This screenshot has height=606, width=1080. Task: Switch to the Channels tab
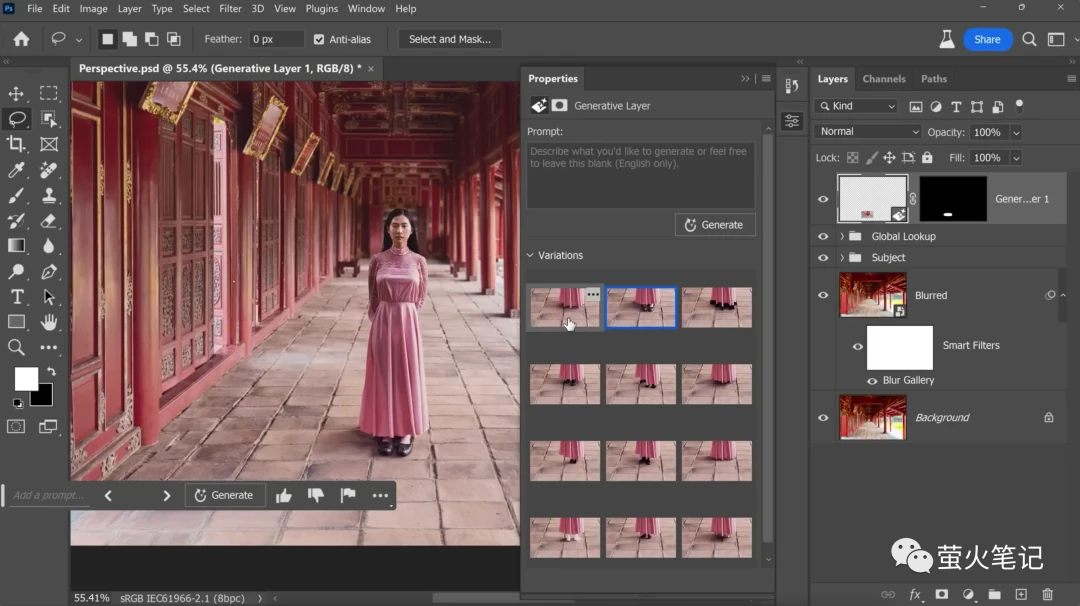(883, 79)
